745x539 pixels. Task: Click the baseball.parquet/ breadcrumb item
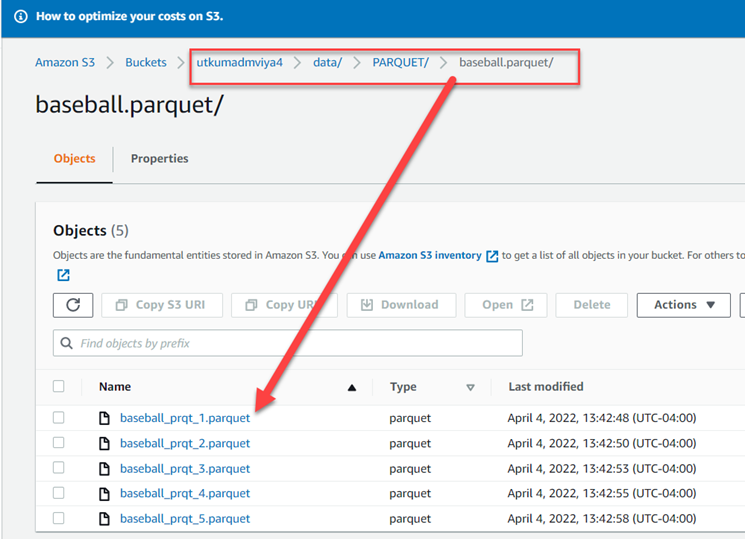tap(506, 62)
